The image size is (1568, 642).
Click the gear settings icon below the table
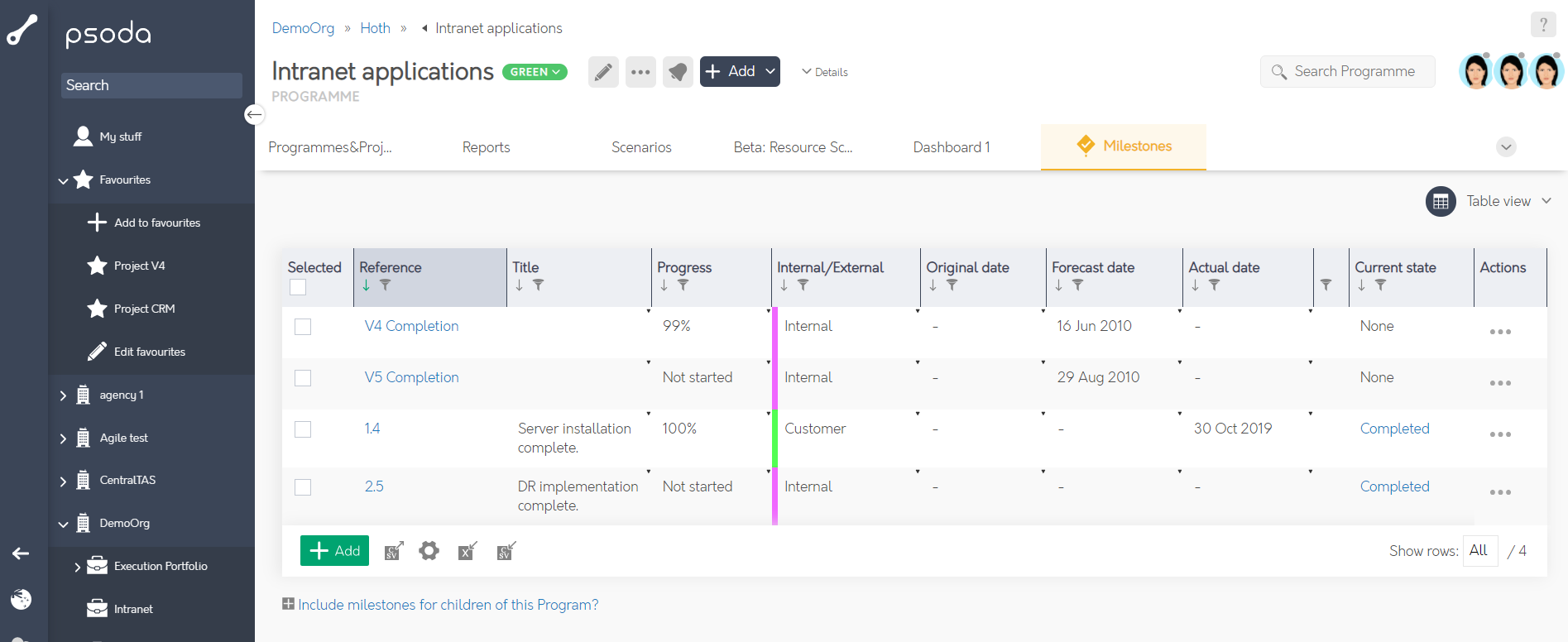[429, 551]
